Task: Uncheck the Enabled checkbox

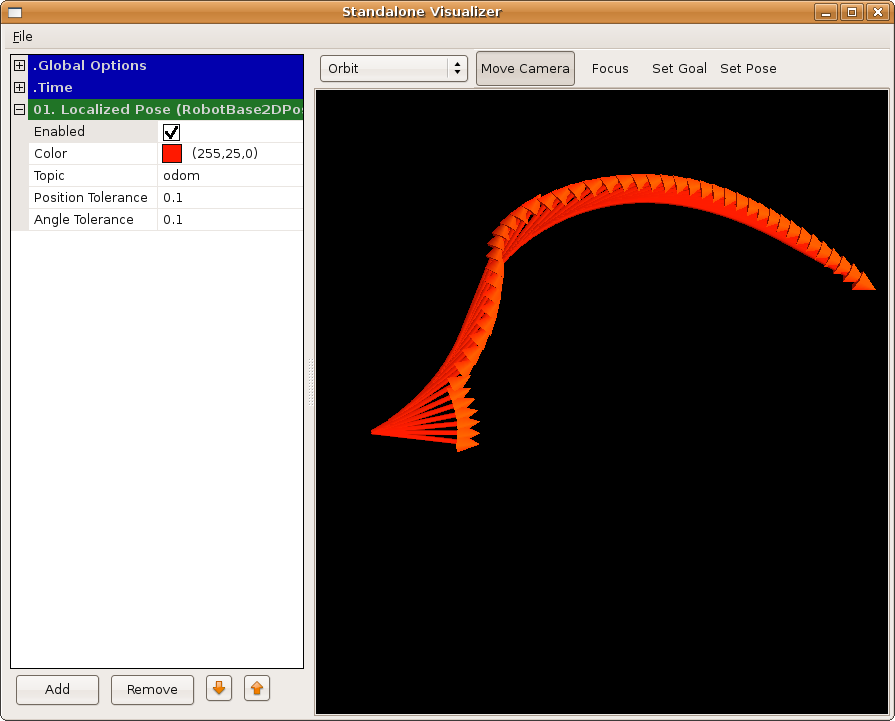Action: click(172, 132)
